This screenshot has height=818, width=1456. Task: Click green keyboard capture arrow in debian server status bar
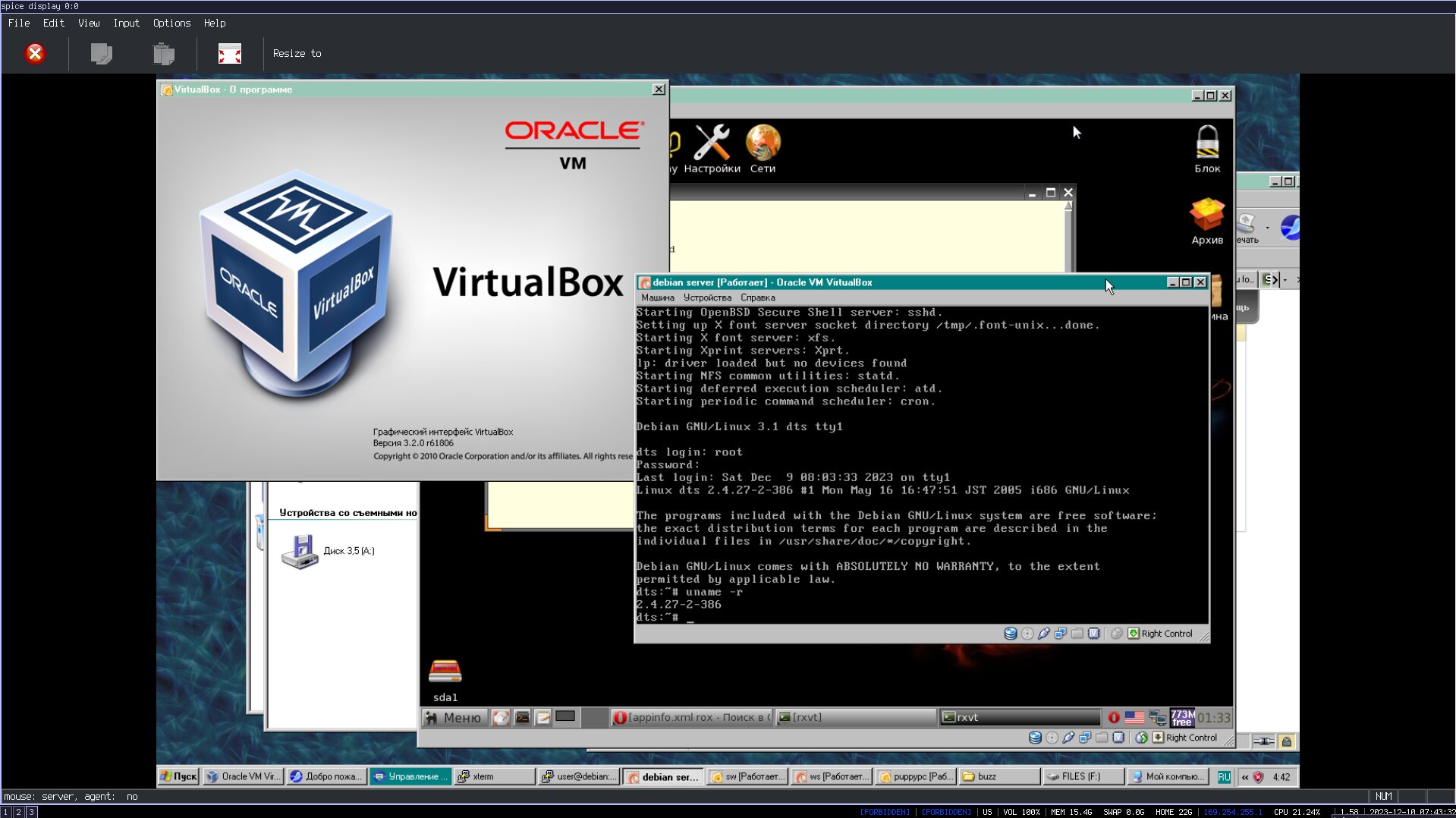point(1134,634)
